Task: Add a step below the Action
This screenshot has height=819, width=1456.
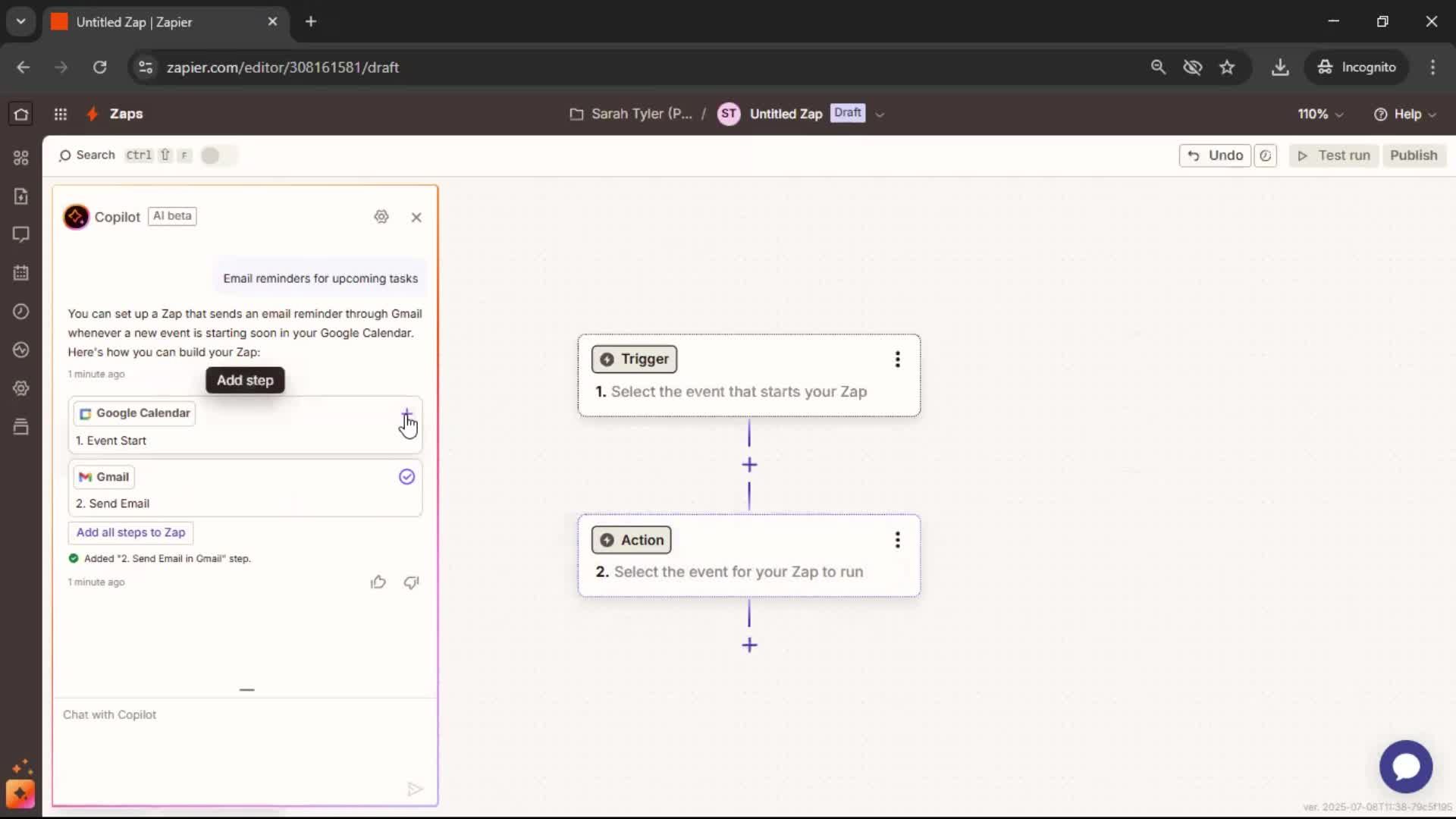Action: tap(749, 645)
